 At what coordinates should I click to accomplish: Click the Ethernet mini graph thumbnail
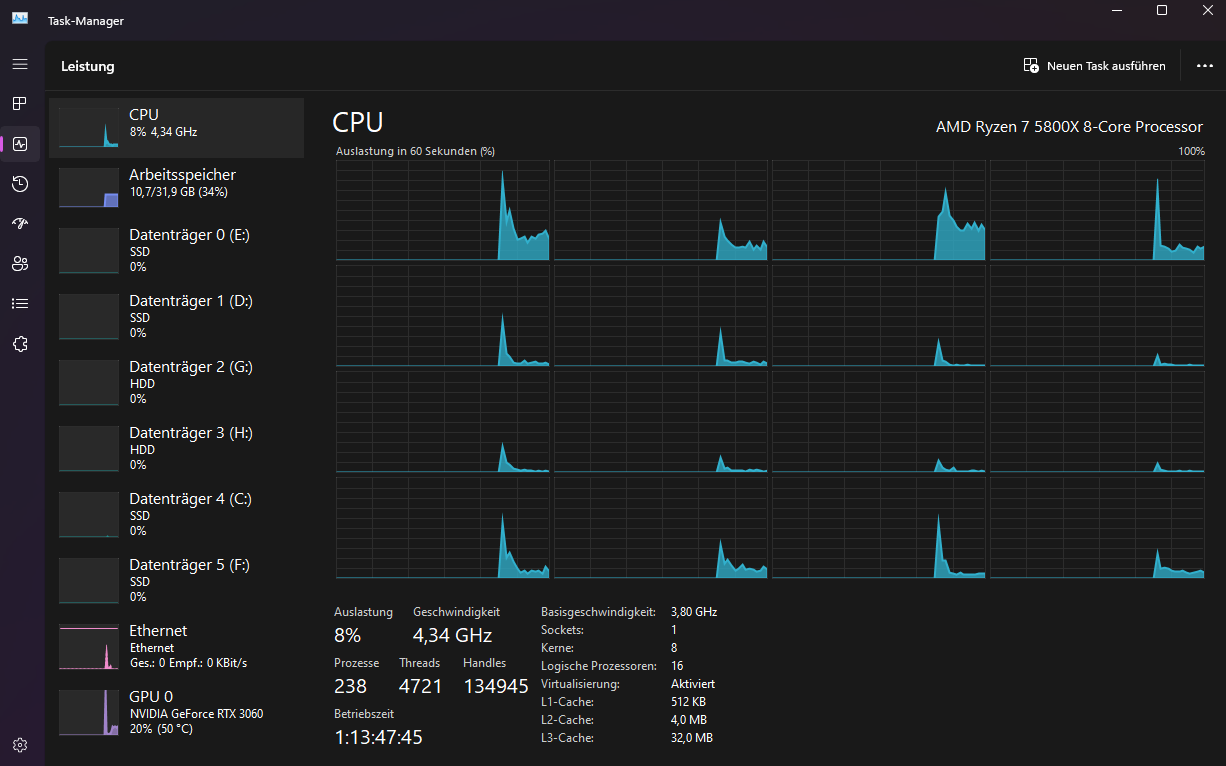[x=89, y=647]
